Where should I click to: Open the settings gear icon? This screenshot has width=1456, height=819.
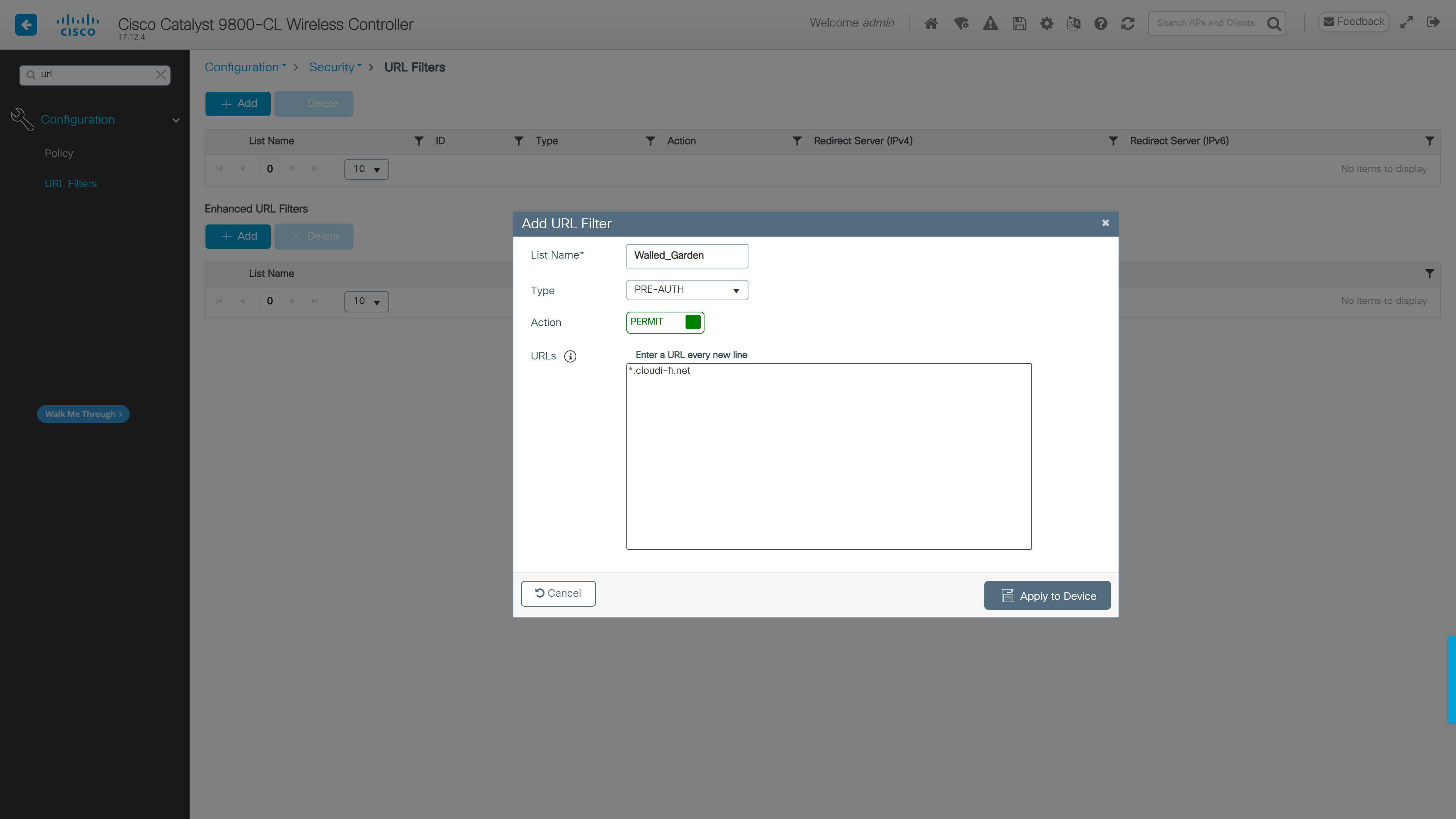pyautogui.click(x=1046, y=23)
